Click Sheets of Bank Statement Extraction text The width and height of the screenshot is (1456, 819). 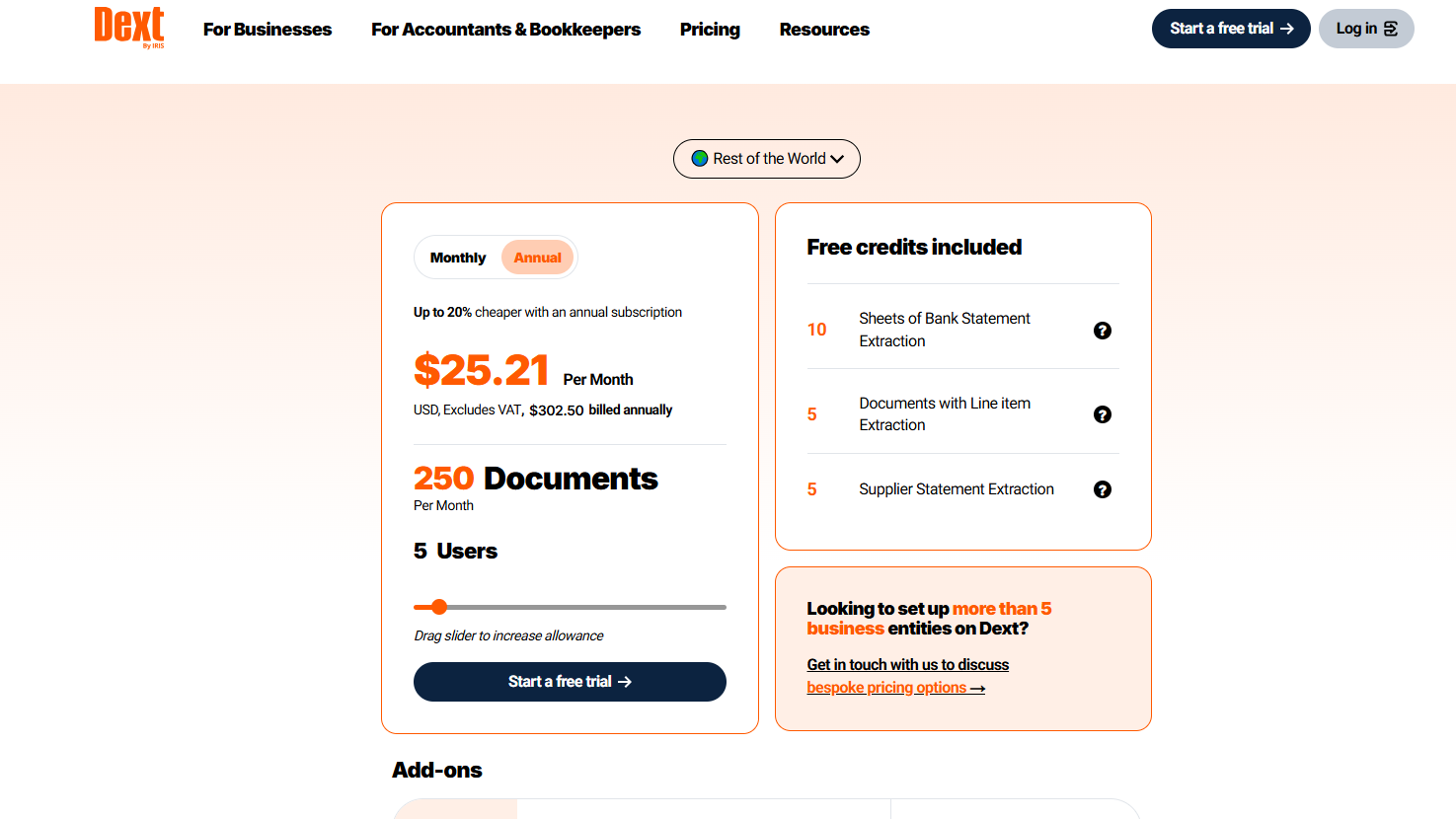[945, 330]
